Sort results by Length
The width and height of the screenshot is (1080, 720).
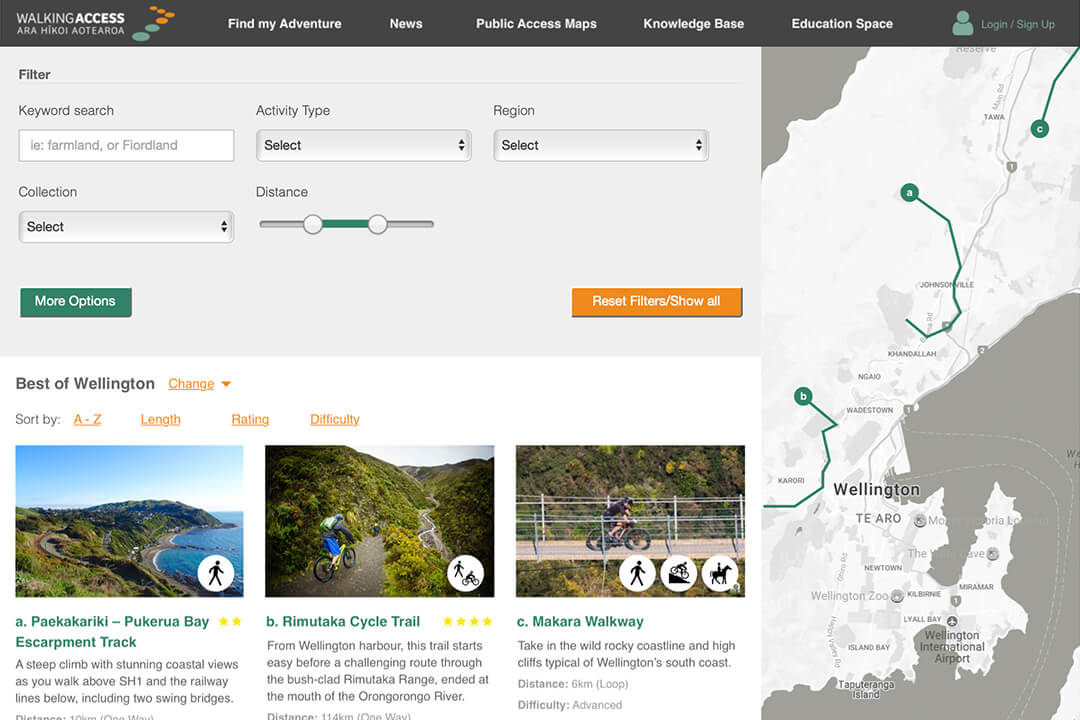[160, 420]
